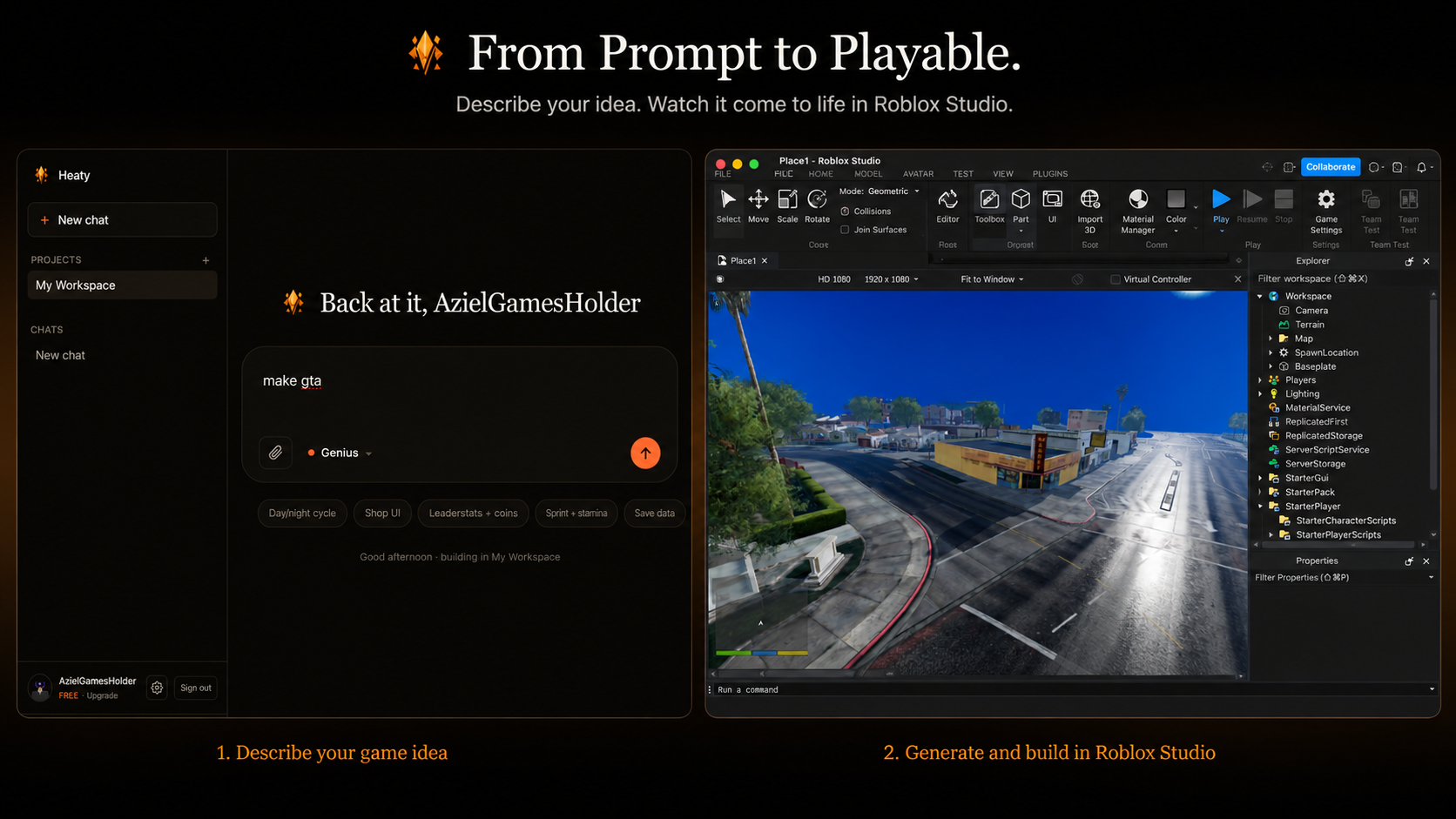The height and width of the screenshot is (819, 1456).
Task: Pop out the Explorer panel
Action: pyautogui.click(x=1409, y=261)
